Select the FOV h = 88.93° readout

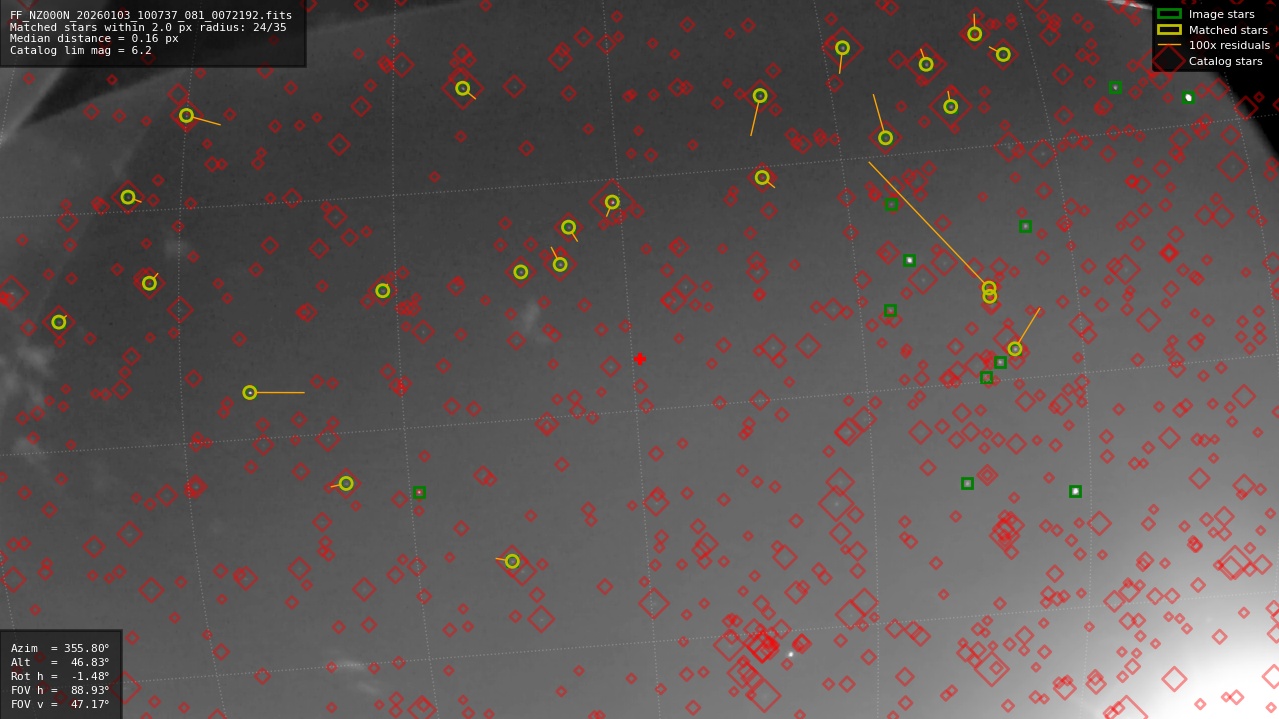[x=60, y=689]
